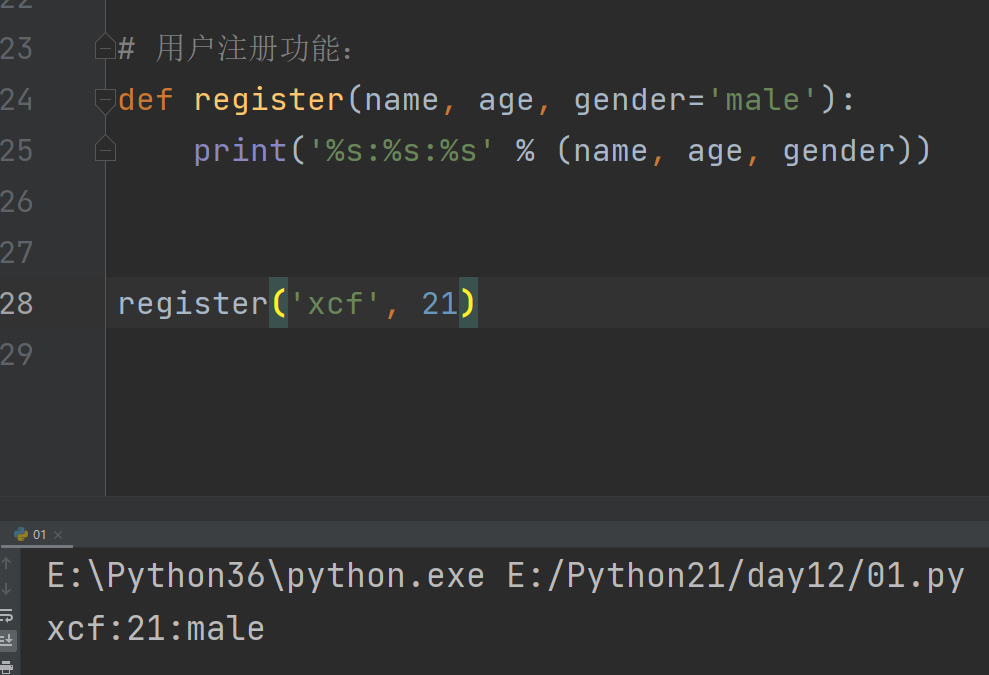
Task: Click the register function name in def
Action: [x=269, y=100]
